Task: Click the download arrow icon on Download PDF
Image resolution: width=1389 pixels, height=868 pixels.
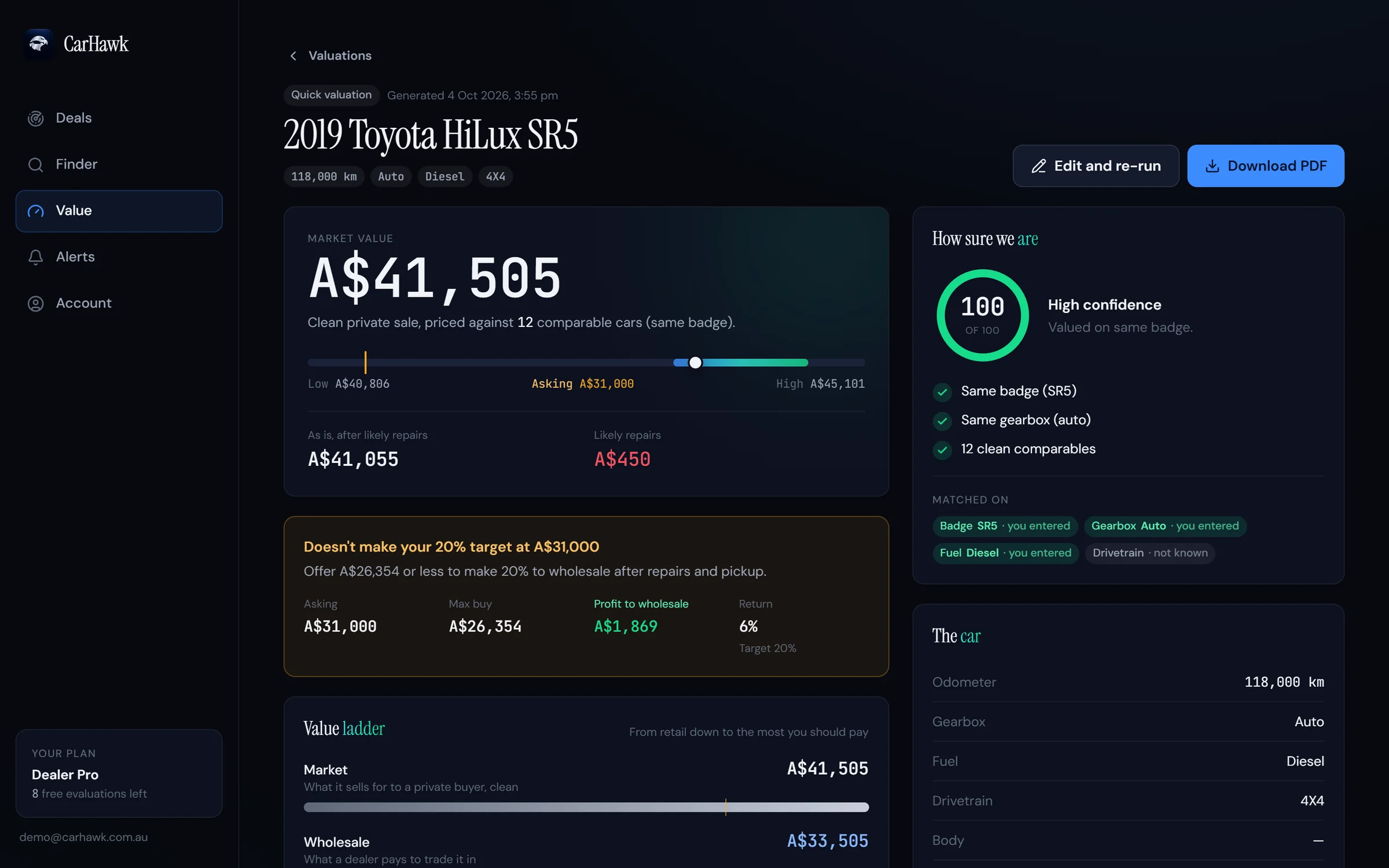Action: (1212, 166)
